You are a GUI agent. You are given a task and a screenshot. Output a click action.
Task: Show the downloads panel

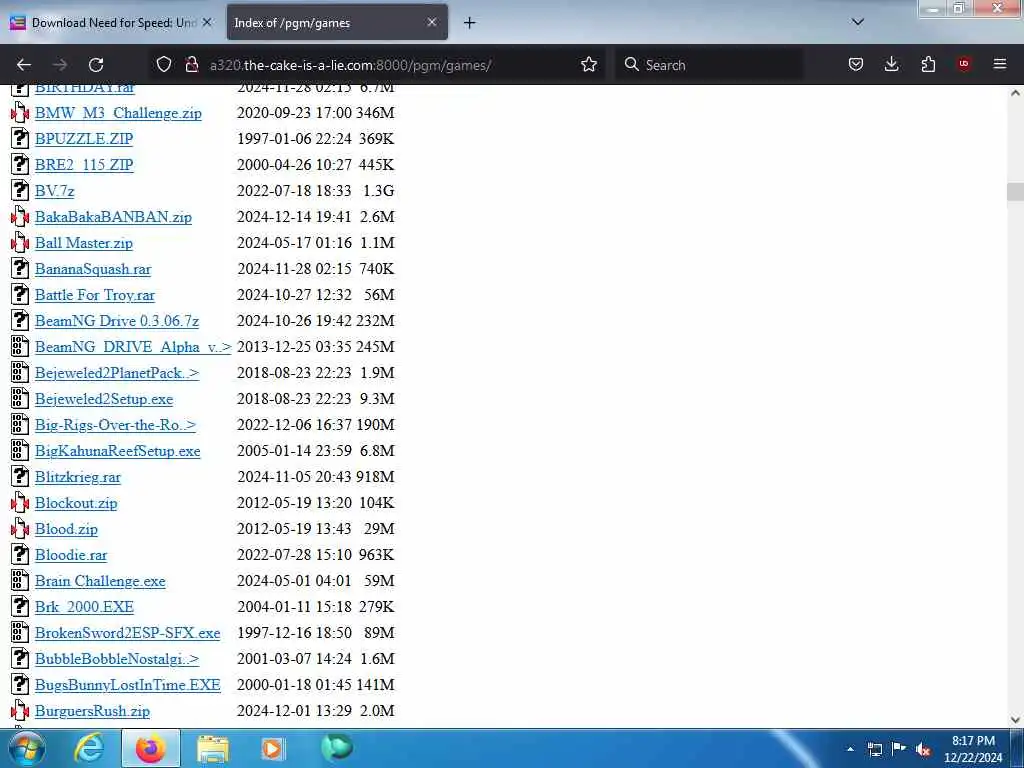coord(891,64)
